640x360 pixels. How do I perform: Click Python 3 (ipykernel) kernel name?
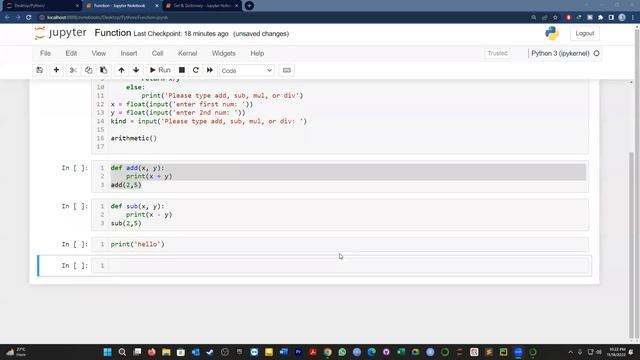click(560, 53)
